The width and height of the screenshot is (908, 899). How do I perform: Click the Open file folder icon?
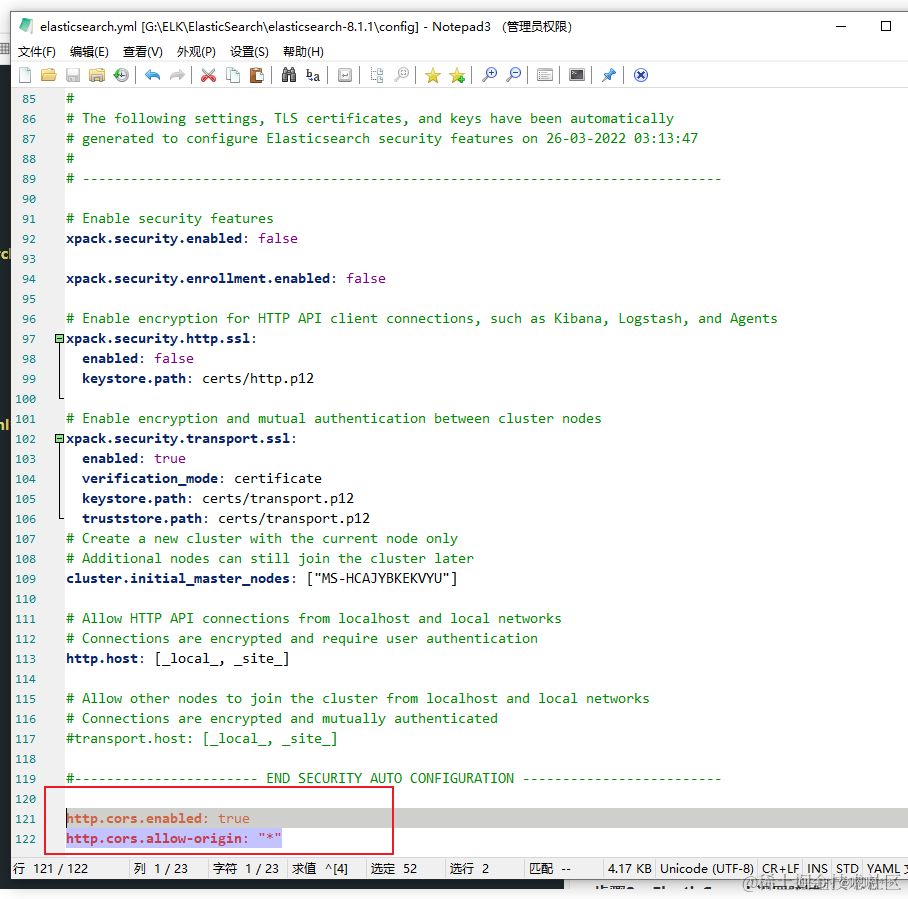pos(49,75)
